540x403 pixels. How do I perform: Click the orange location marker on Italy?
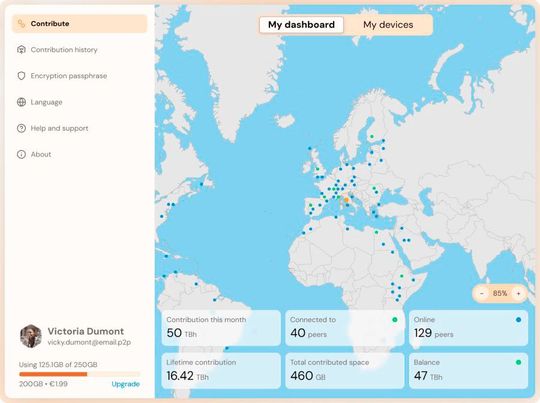click(346, 200)
